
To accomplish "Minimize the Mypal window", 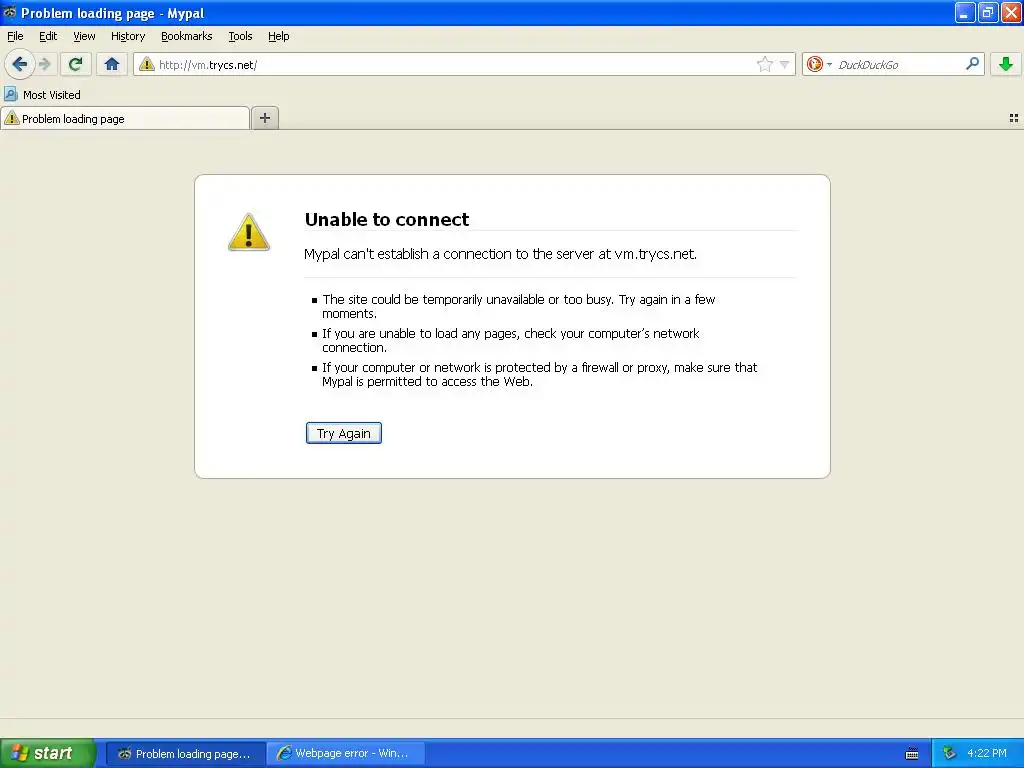I will click(965, 12).
